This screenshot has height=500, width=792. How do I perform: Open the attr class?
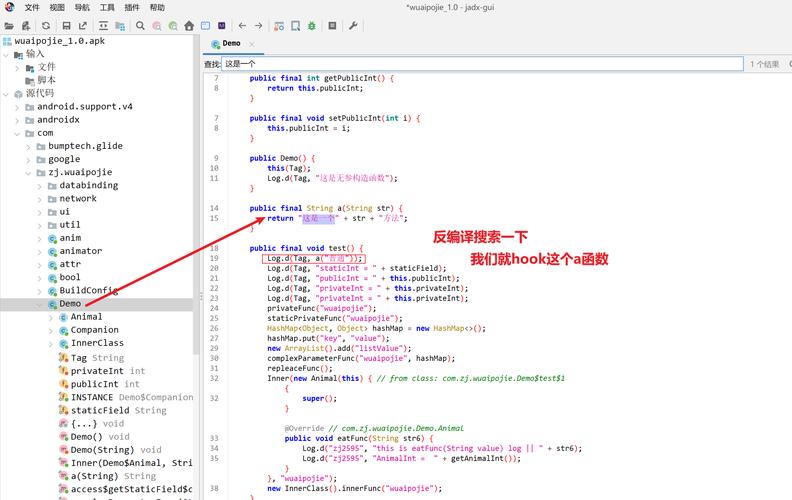pos(70,264)
